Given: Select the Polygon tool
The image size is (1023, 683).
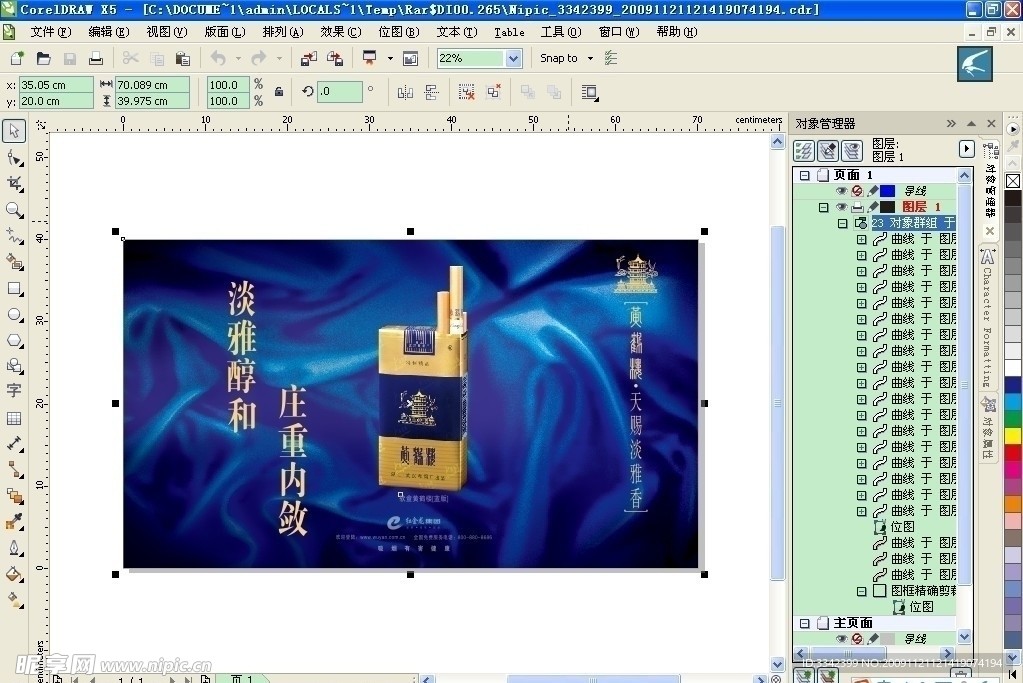Looking at the screenshot, I should pos(14,341).
